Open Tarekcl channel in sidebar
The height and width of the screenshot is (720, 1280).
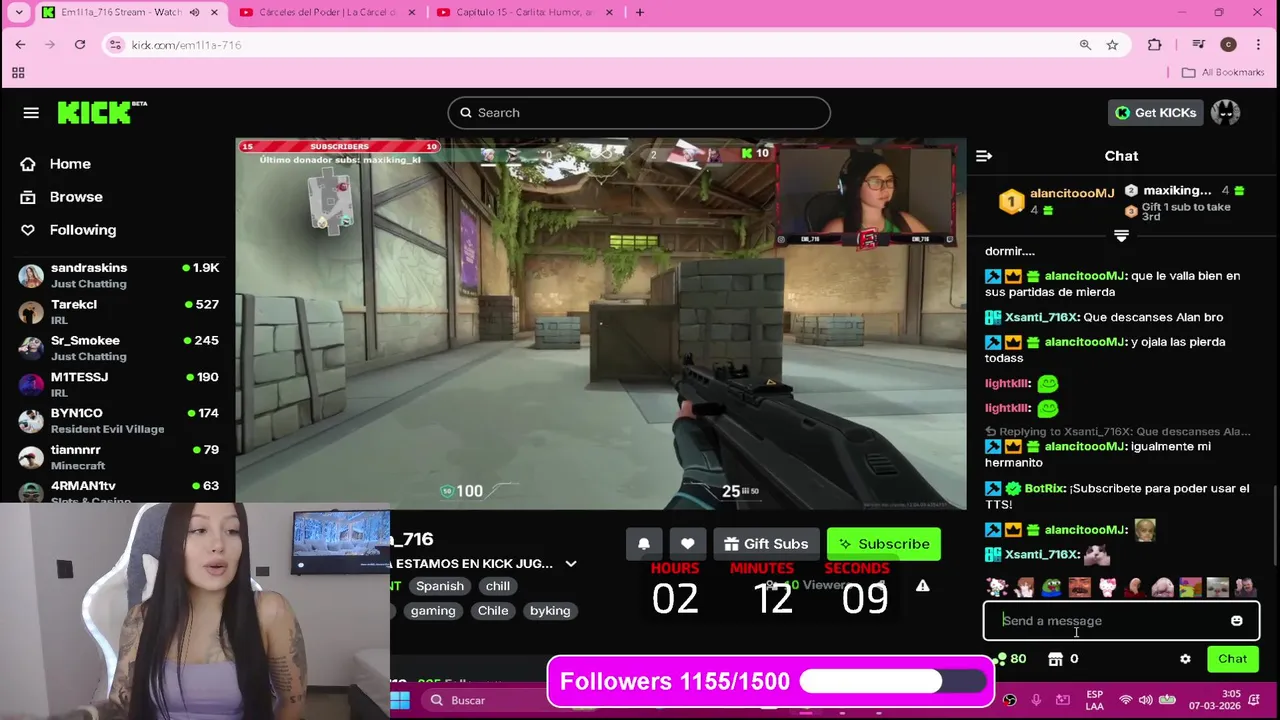click(120, 311)
